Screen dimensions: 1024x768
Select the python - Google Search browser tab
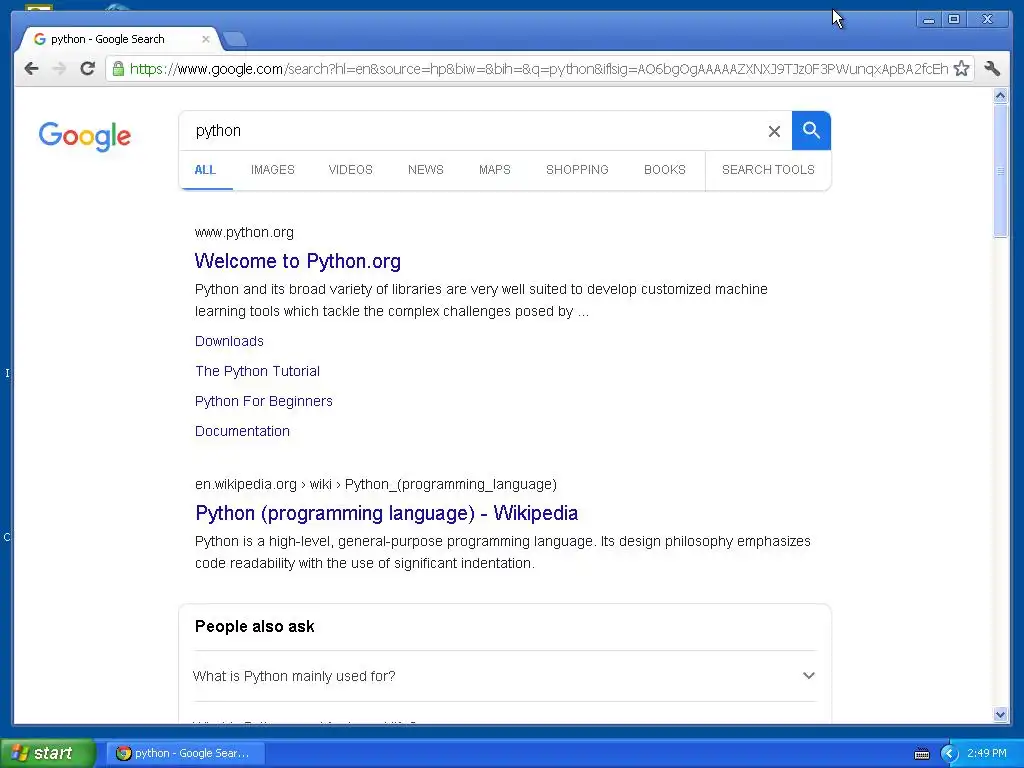[x=118, y=39]
